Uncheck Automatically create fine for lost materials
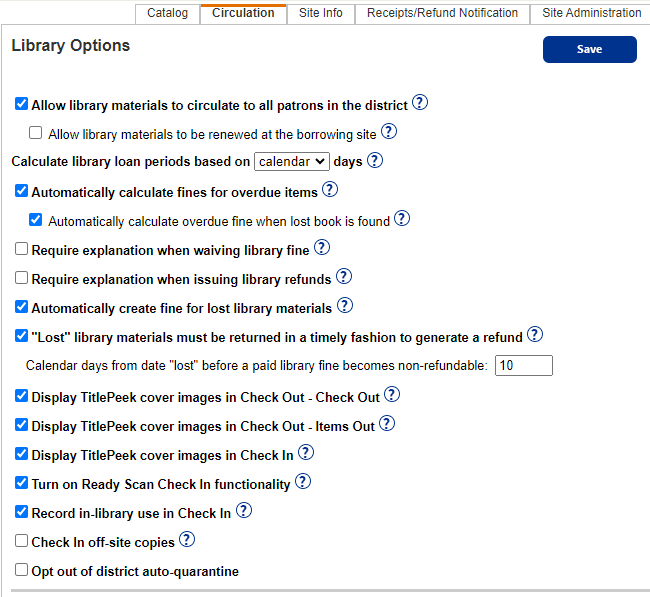The height and width of the screenshot is (597, 650). (22, 307)
